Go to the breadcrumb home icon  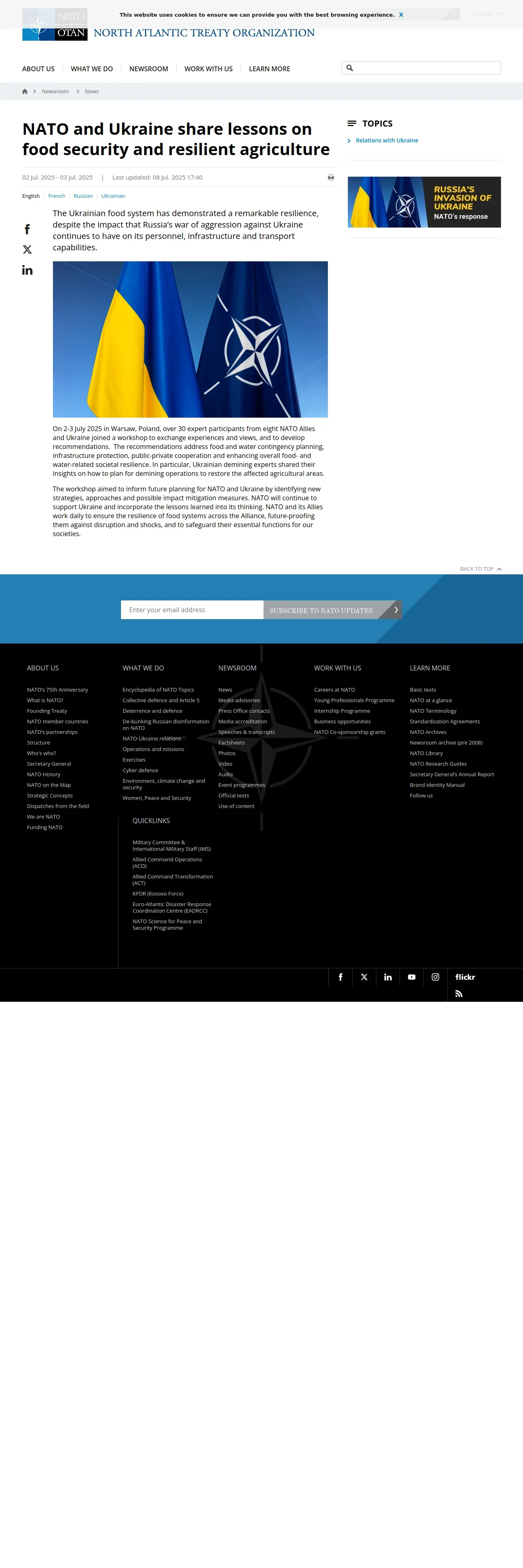tap(25, 91)
